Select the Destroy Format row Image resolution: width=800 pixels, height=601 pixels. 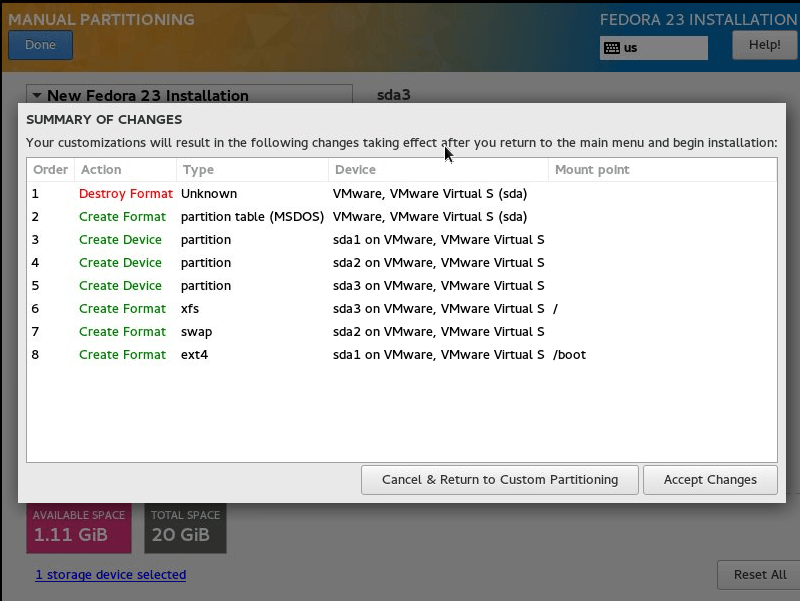402,193
